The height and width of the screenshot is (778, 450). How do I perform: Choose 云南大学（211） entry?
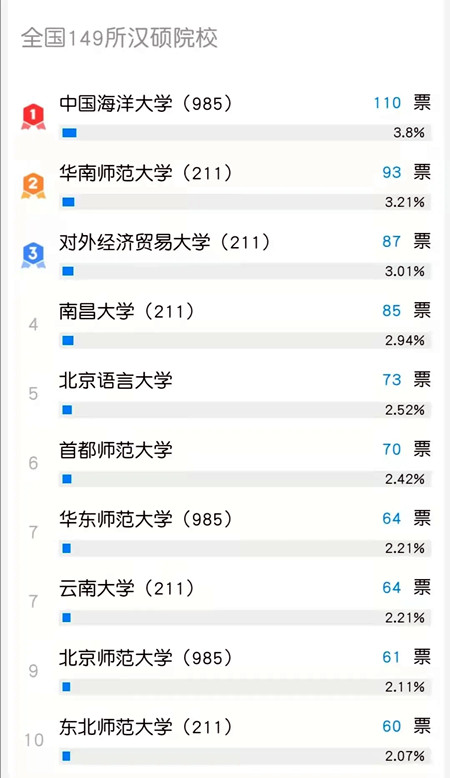pyautogui.click(x=127, y=588)
